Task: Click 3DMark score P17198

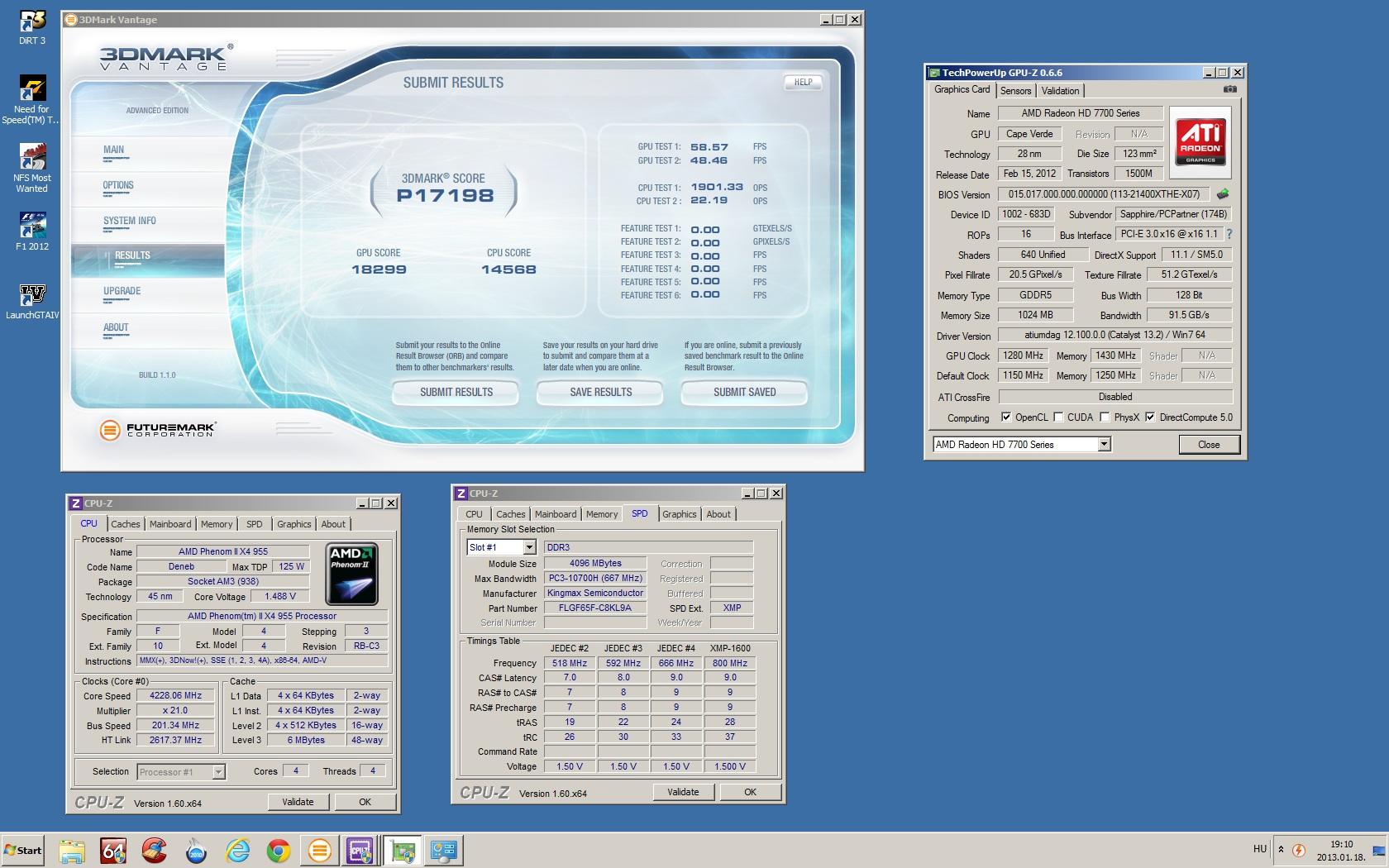Action: tap(445, 196)
